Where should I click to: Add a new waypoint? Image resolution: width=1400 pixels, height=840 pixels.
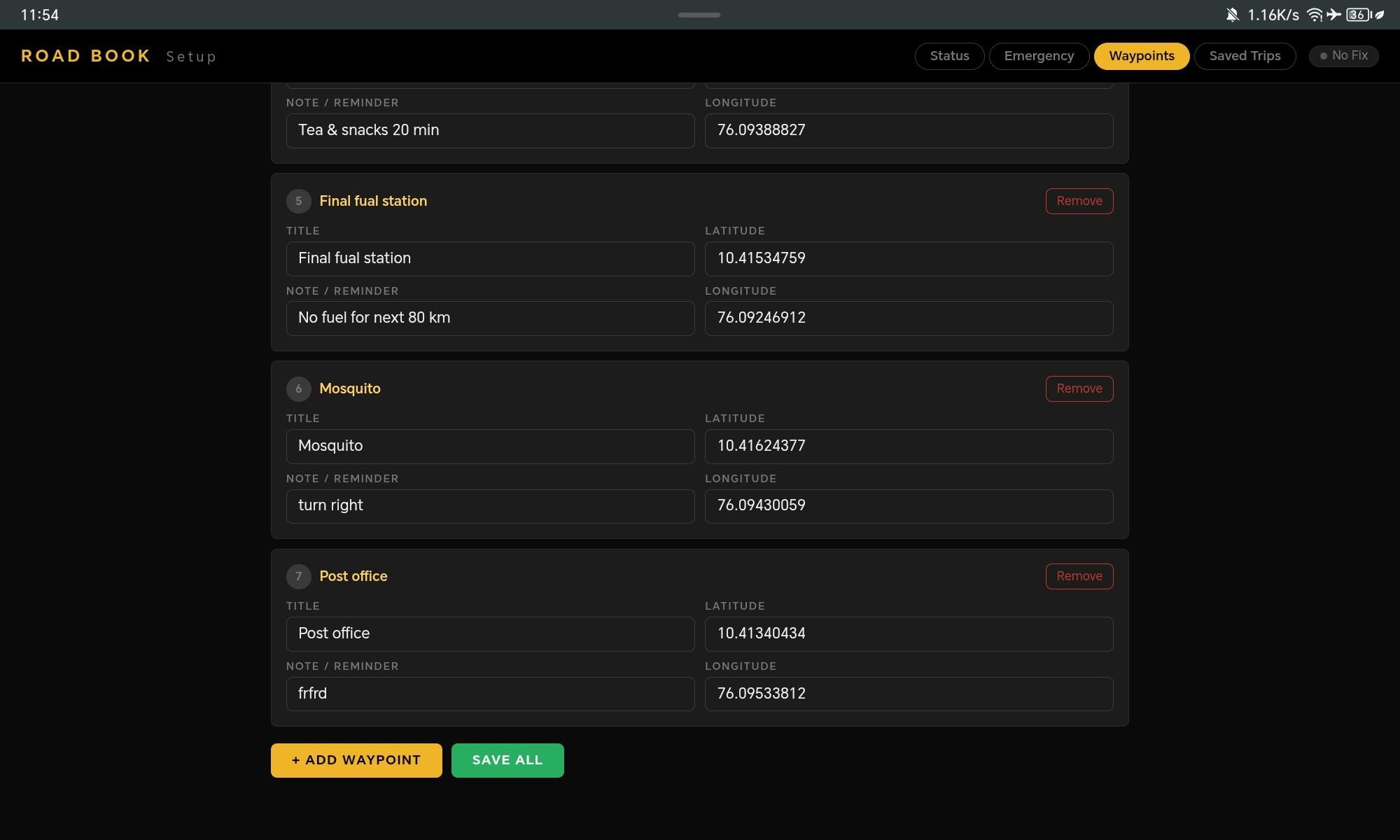coord(356,760)
